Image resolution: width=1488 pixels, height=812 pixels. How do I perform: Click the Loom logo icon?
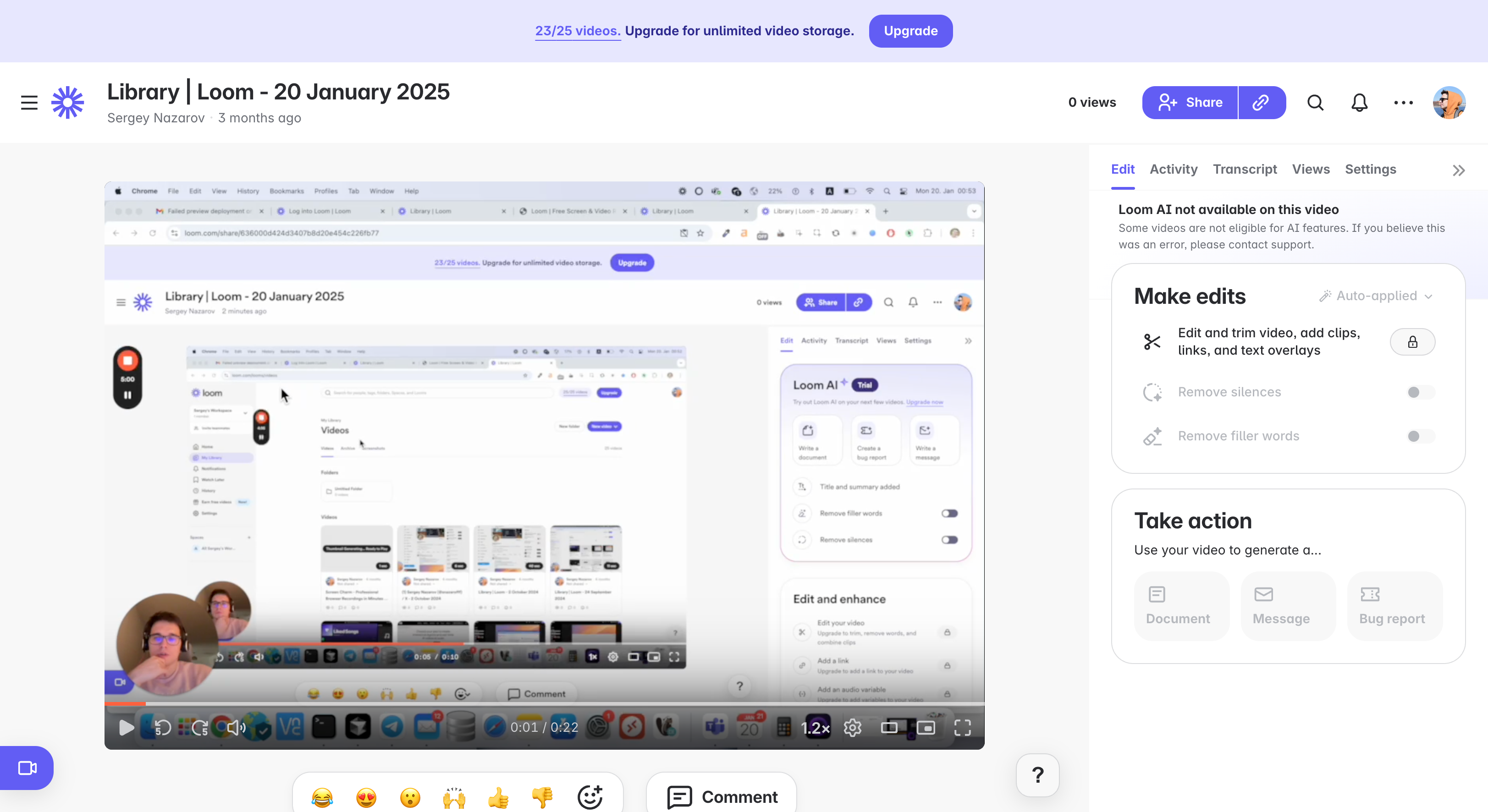pos(67,103)
